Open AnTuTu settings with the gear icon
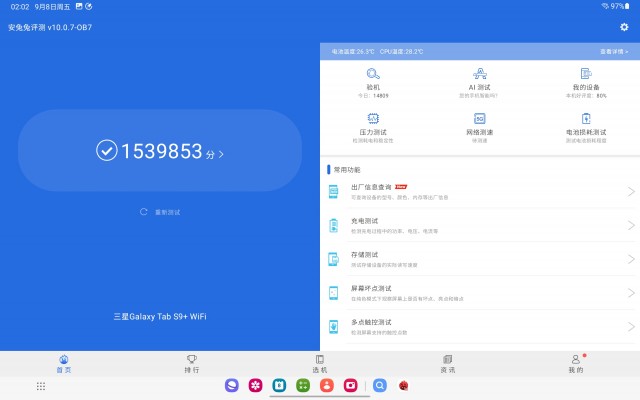Viewport: 640px width, 400px height. [x=624, y=27]
